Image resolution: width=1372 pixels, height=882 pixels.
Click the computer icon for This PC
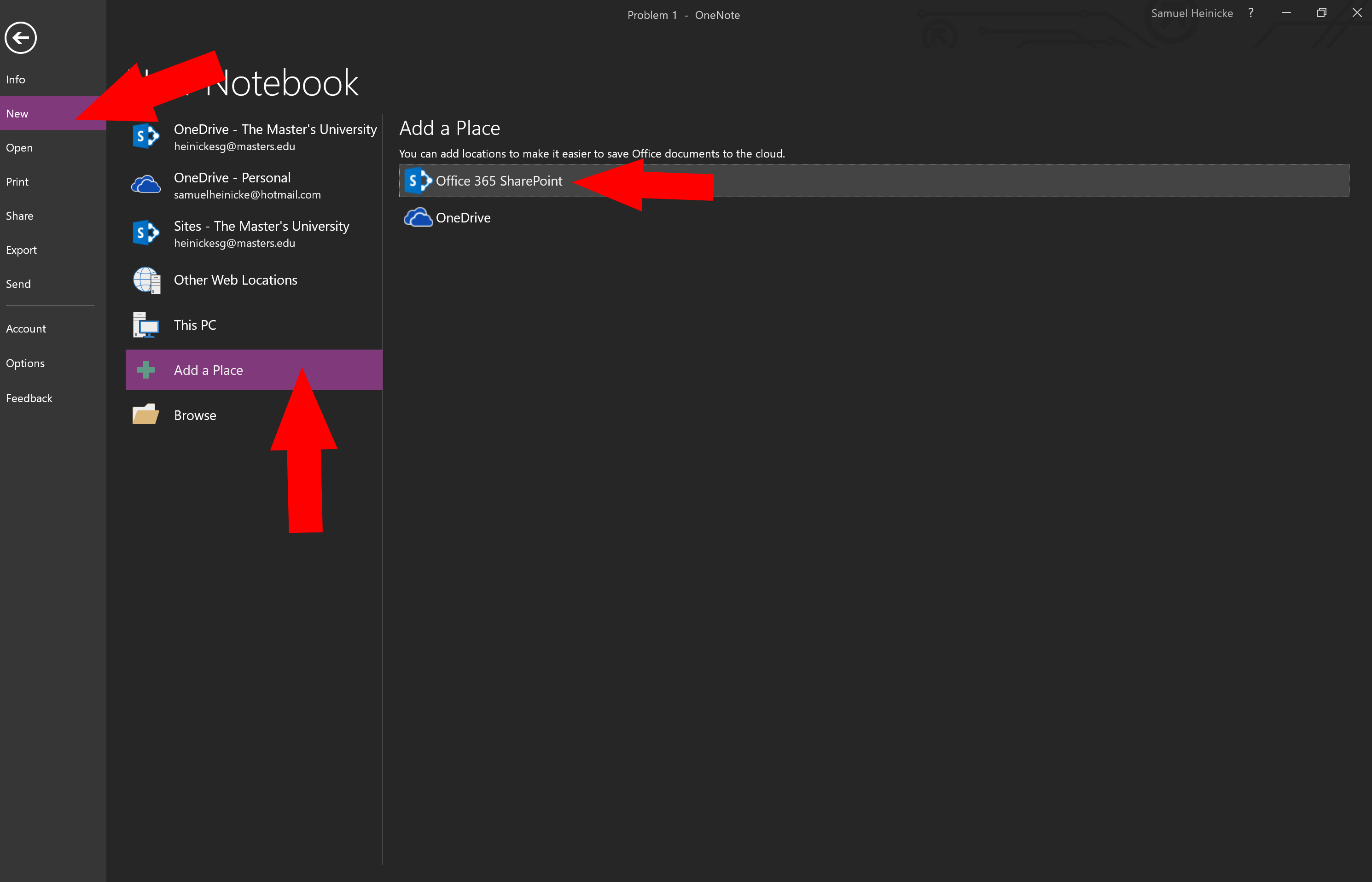coord(145,325)
